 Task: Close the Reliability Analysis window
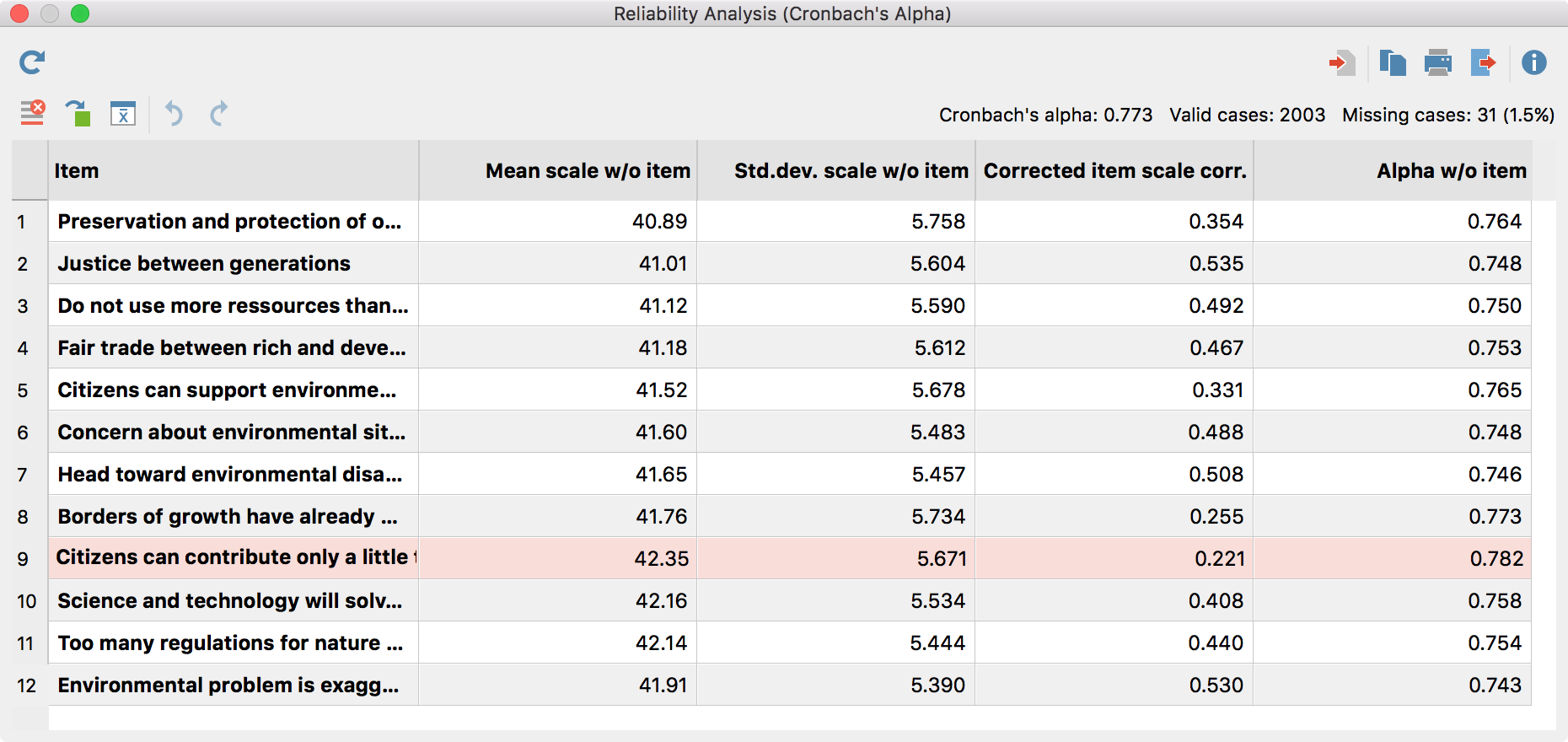click(x=19, y=13)
